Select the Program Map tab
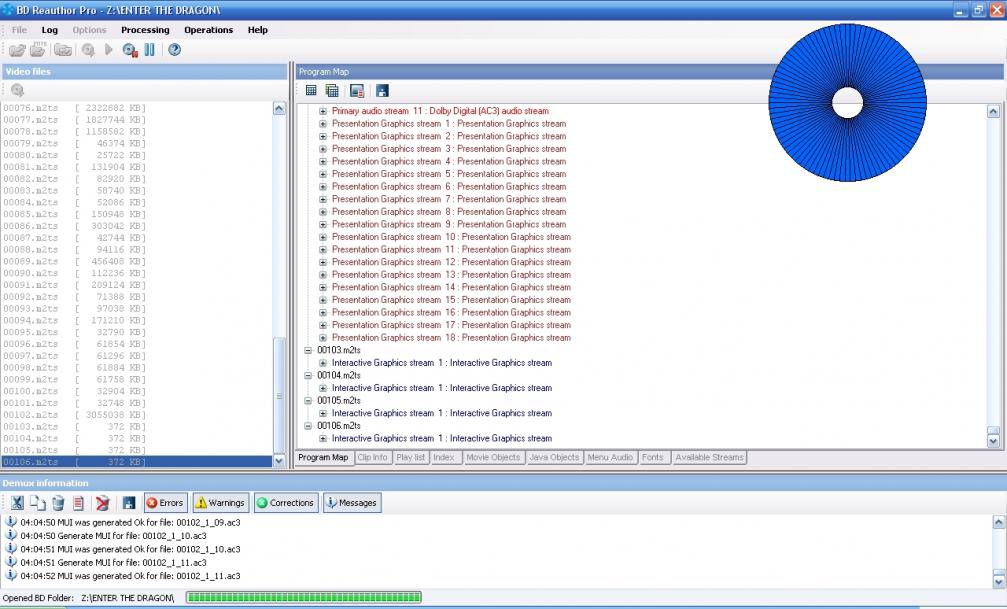The width and height of the screenshot is (1007, 609). click(x=323, y=457)
